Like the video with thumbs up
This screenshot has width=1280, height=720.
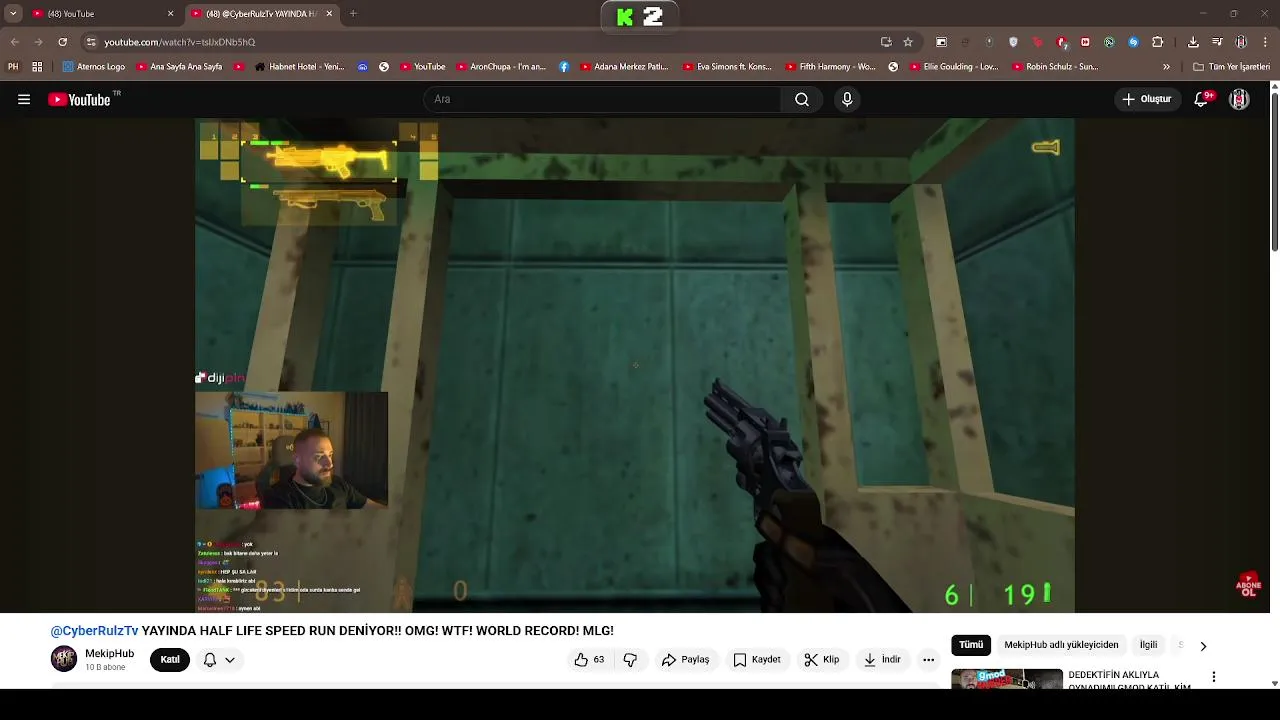pyautogui.click(x=589, y=659)
